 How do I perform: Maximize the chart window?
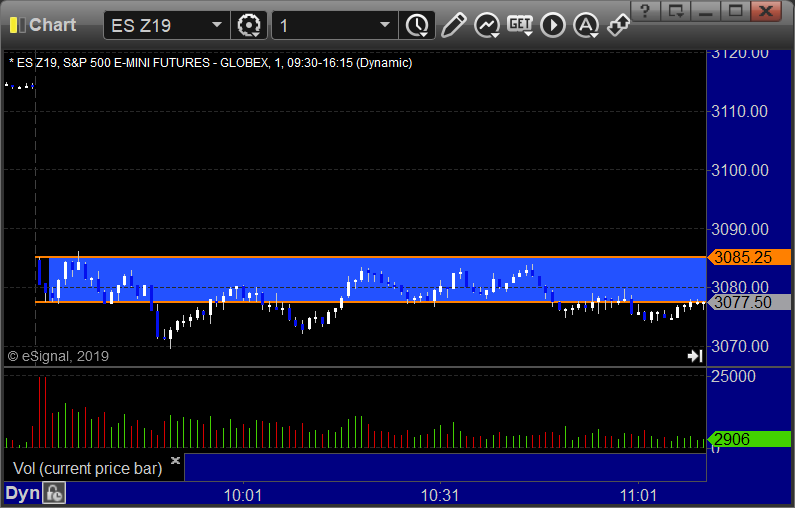pos(735,11)
